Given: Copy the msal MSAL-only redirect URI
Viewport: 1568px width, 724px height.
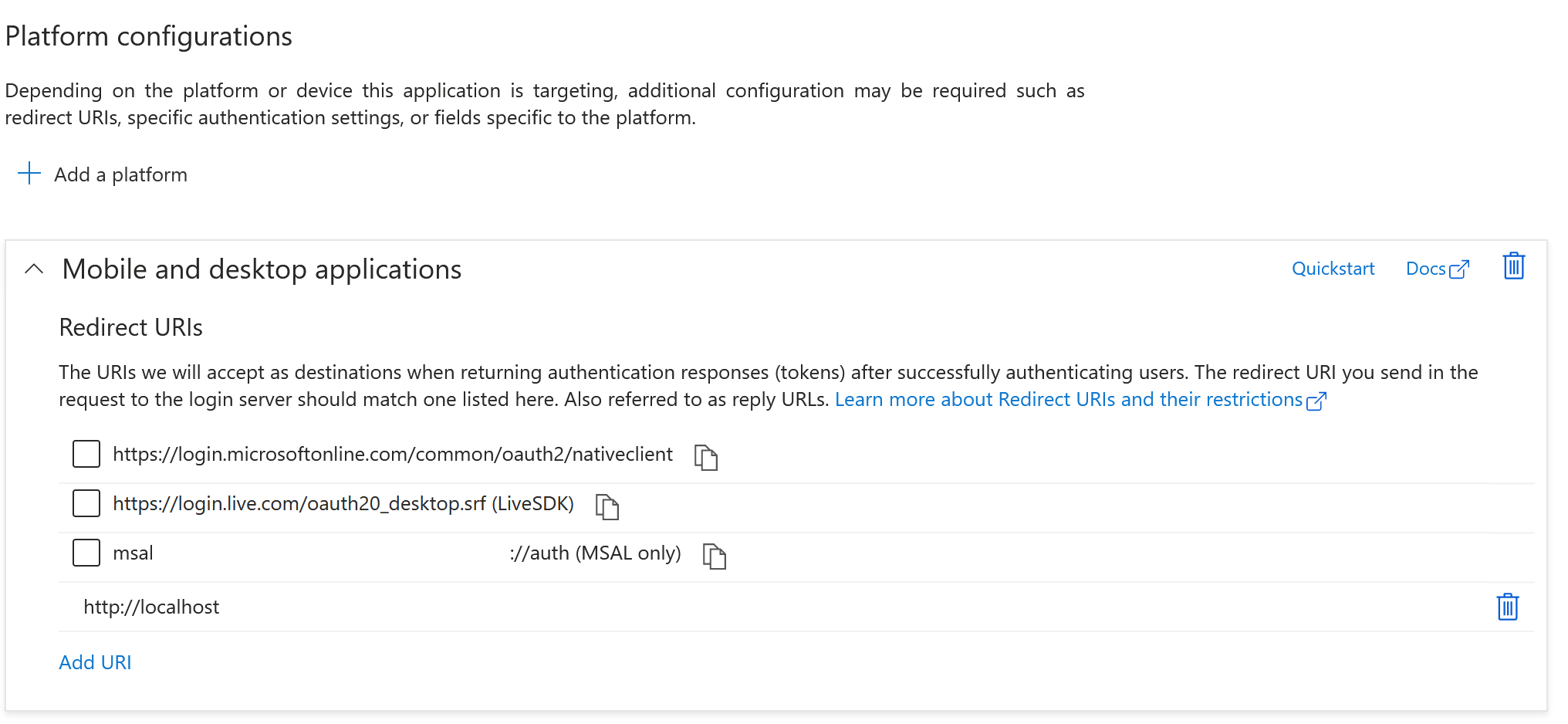Looking at the screenshot, I should [714, 556].
